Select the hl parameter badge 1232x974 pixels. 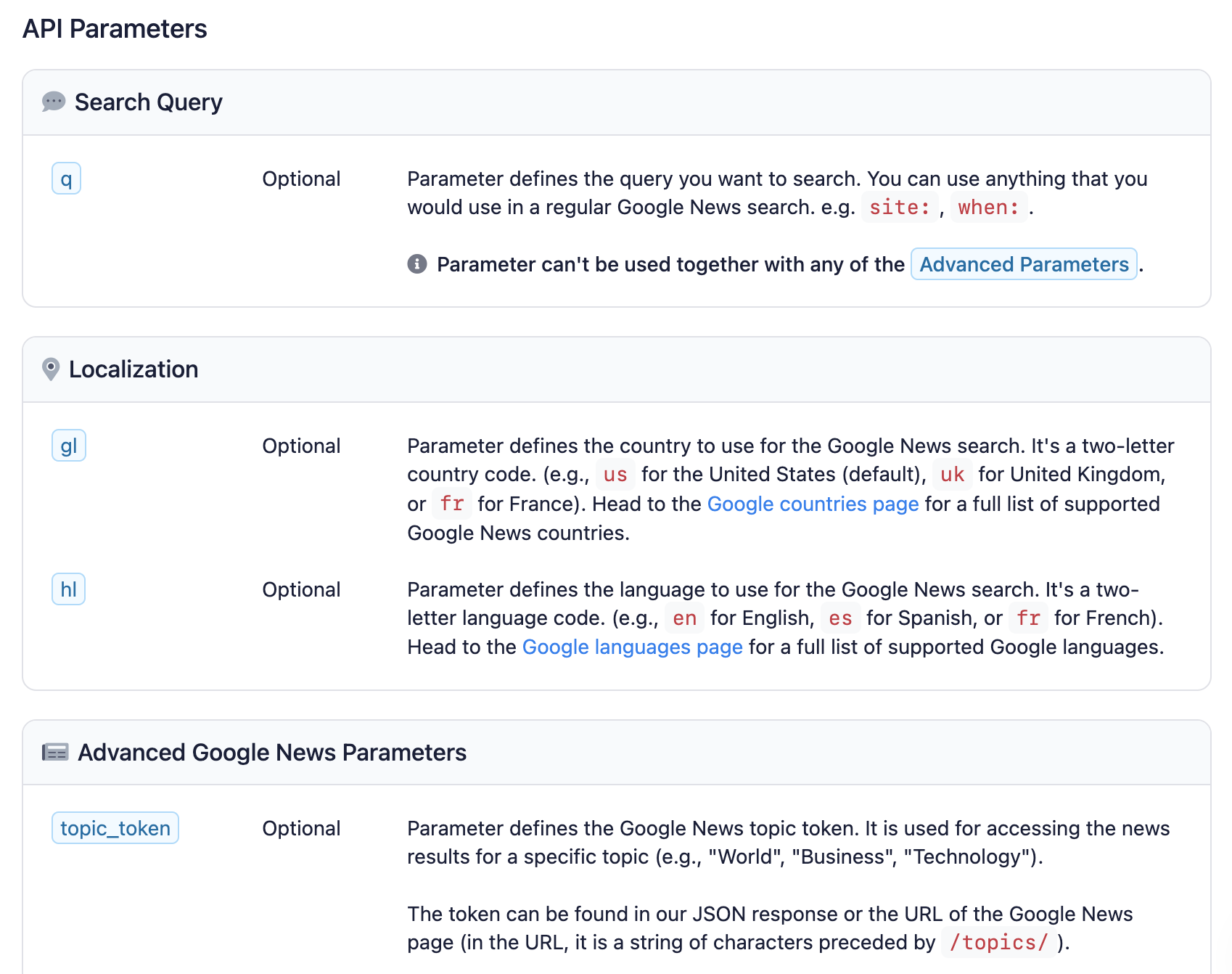pos(67,589)
